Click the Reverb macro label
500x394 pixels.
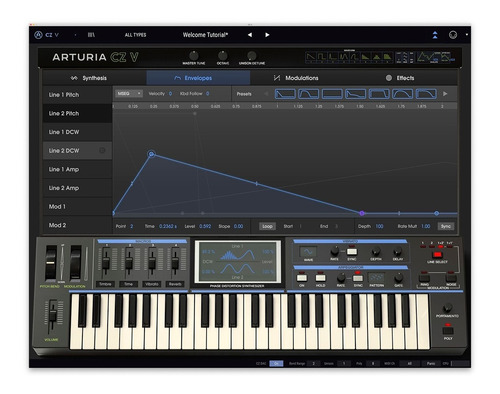[x=175, y=284]
